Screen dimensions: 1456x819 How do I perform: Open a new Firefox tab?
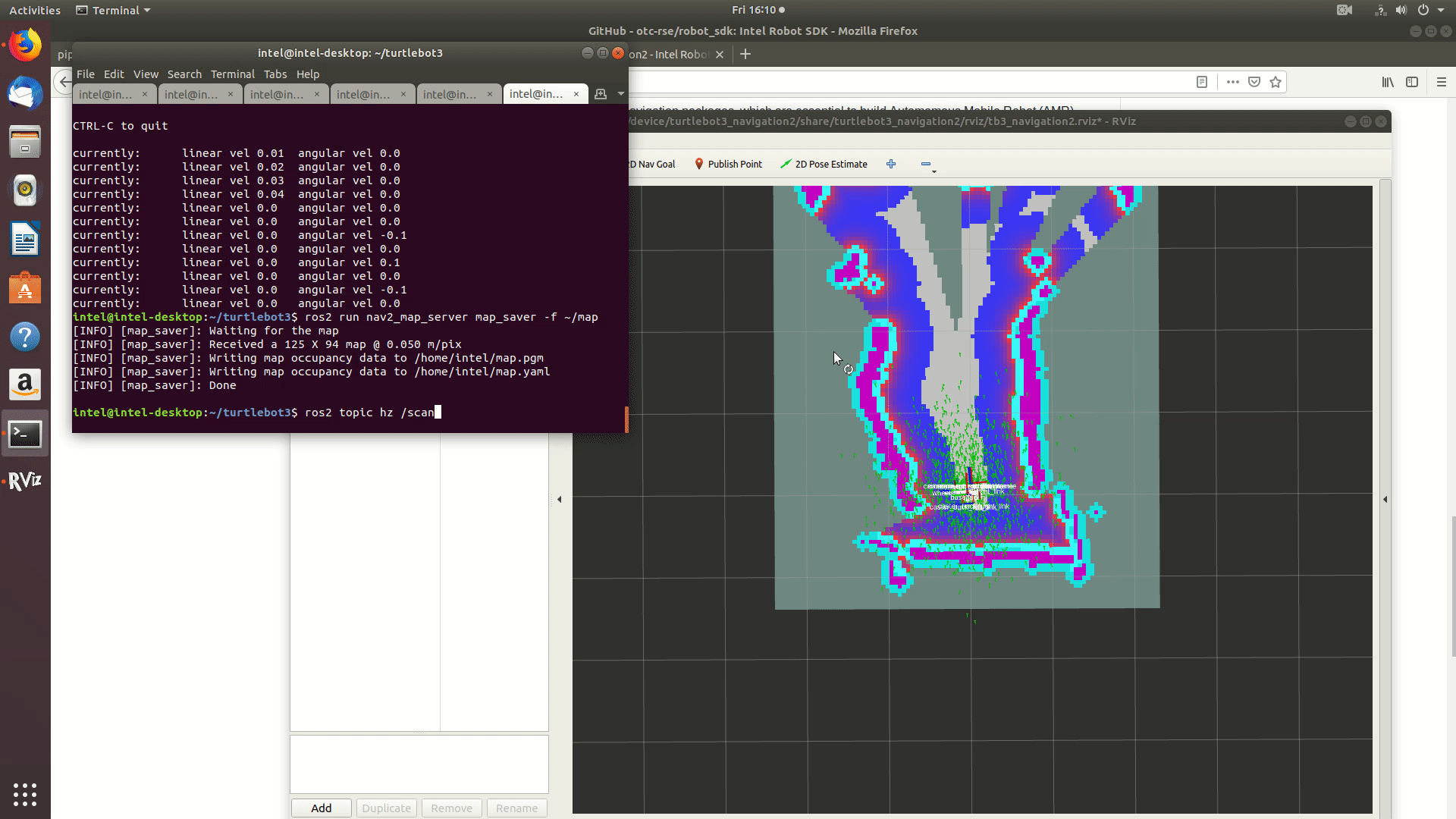[x=745, y=54]
